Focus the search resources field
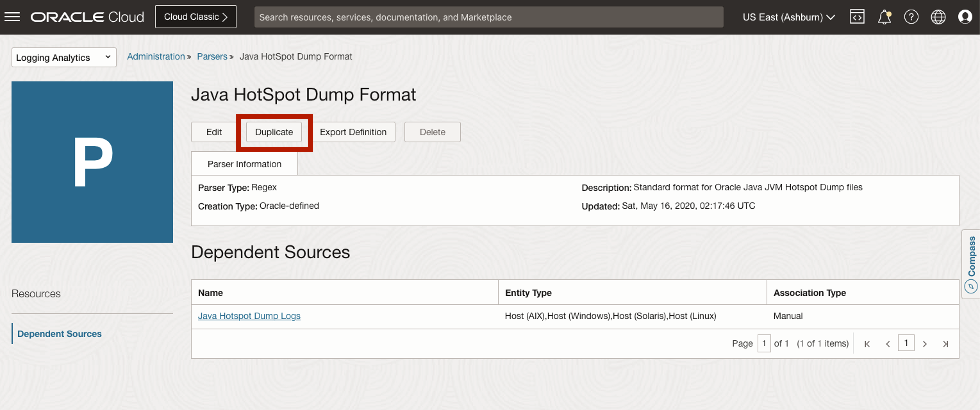The width and height of the screenshot is (980, 410). pyautogui.click(x=489, y=17)
